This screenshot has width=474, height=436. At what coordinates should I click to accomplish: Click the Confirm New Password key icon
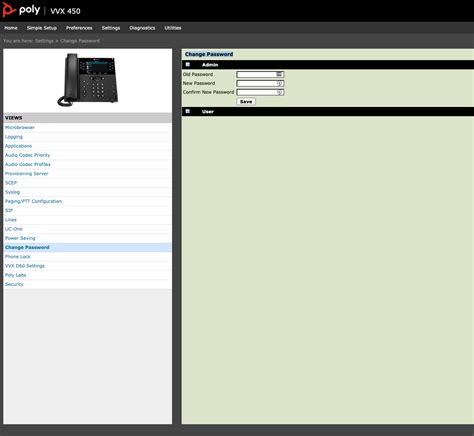pos(280,92)
